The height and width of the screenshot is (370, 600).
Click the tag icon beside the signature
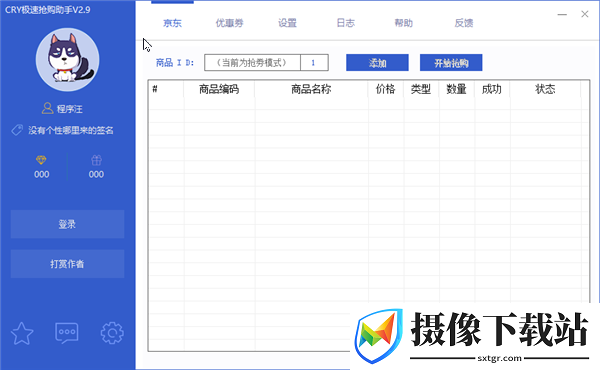(17, 130)
